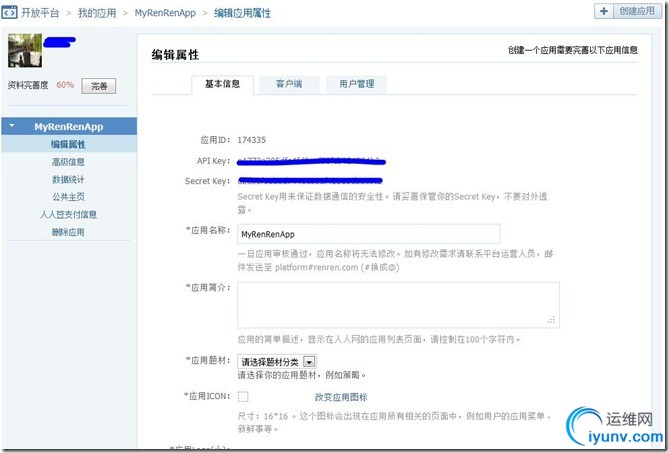Click the 资料完善度 label

[x=28, y=85]
